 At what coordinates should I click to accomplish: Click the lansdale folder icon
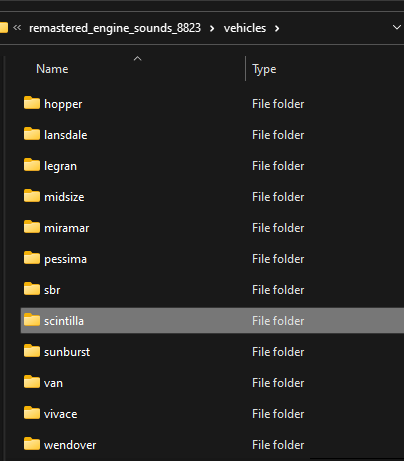pos(32,134)
